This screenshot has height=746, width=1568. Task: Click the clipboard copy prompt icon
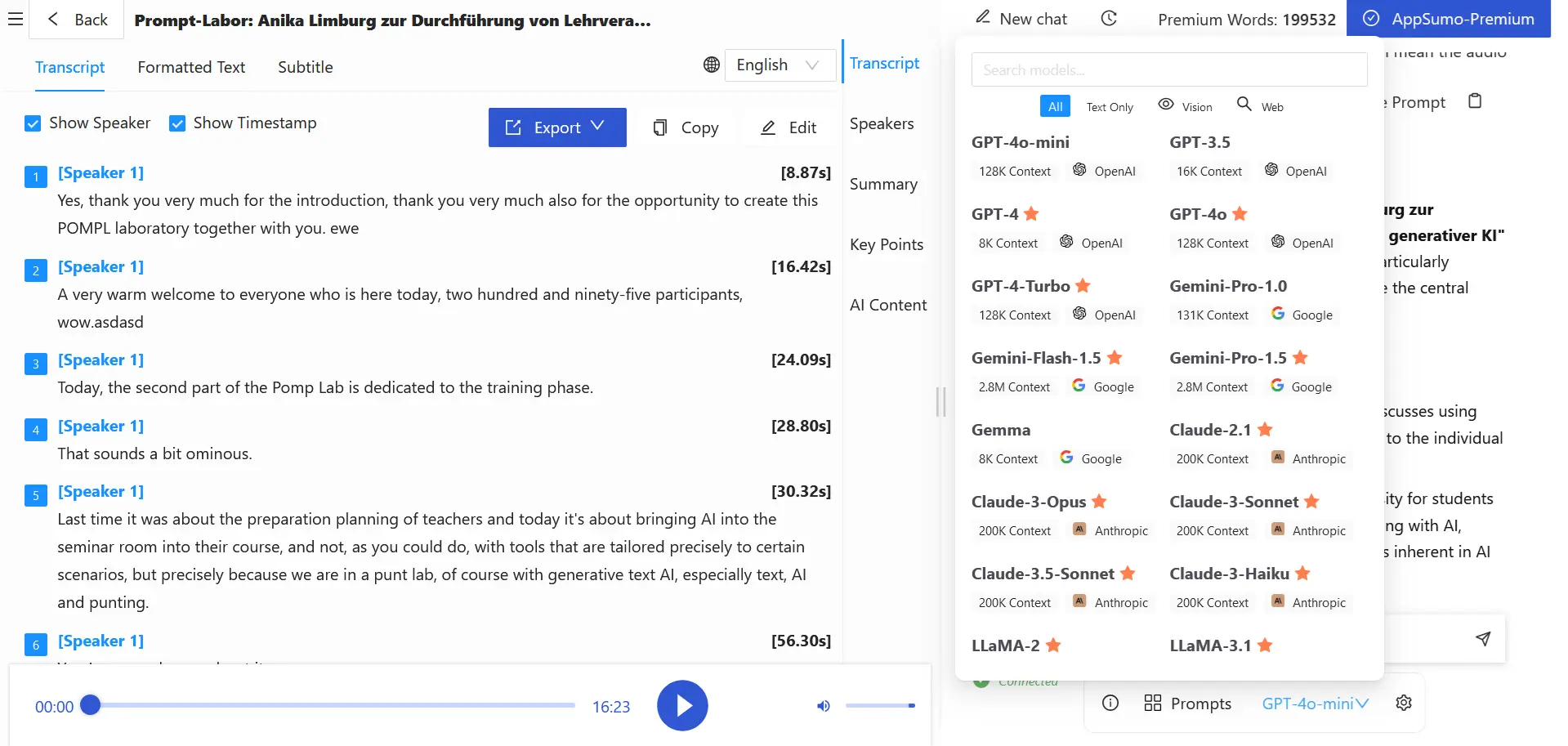(1475, 101)
